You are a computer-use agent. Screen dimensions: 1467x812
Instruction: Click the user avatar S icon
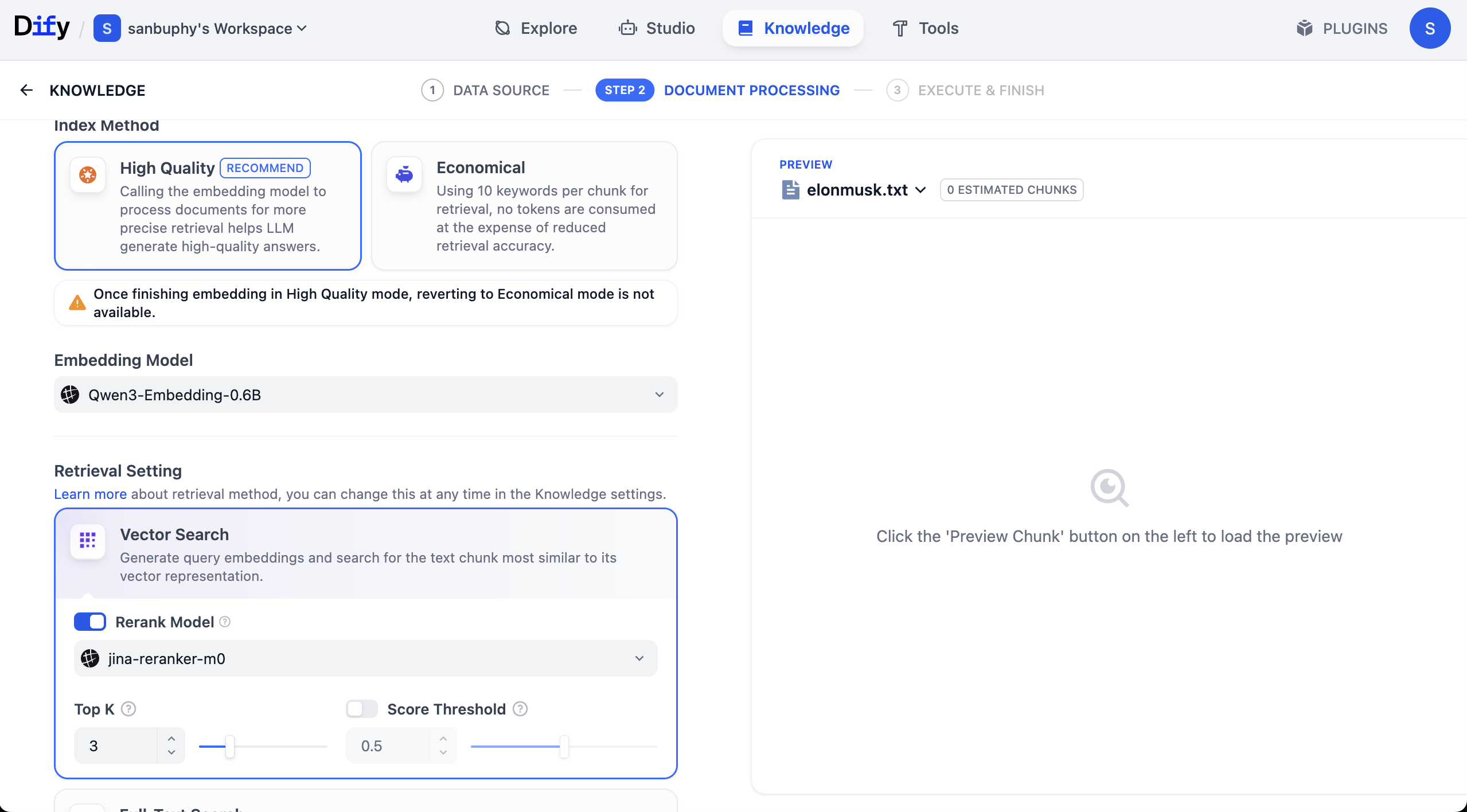(x=1429, y=28)
